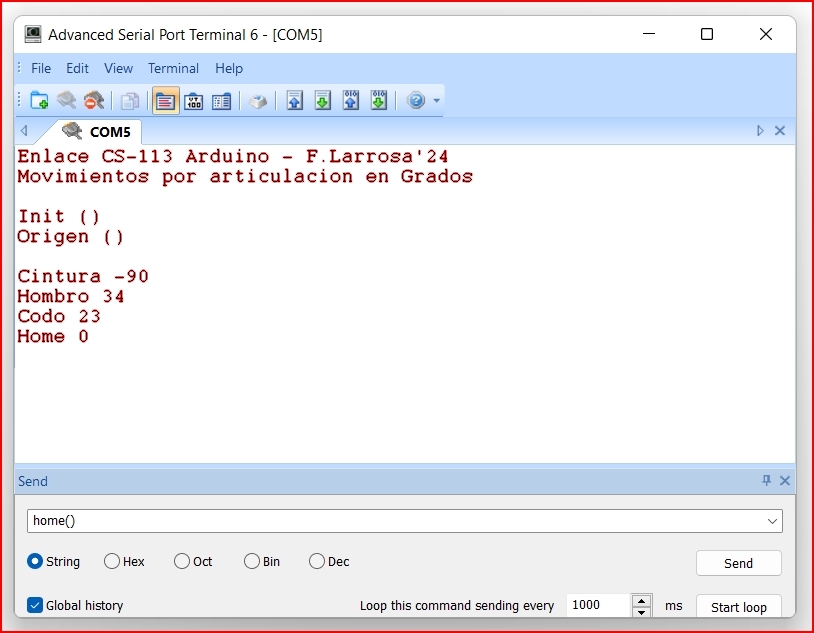814x633 pixels.
Task: Open the View menu
Action: [118, 69]
